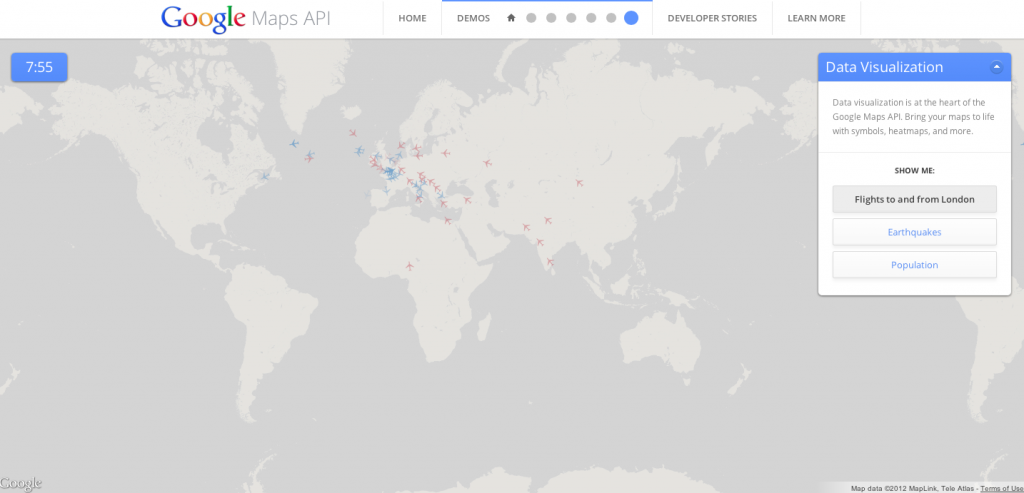Select the second gray demo dot
The width and height of the screenshot is (1024, 493).
tap(551, 18)
